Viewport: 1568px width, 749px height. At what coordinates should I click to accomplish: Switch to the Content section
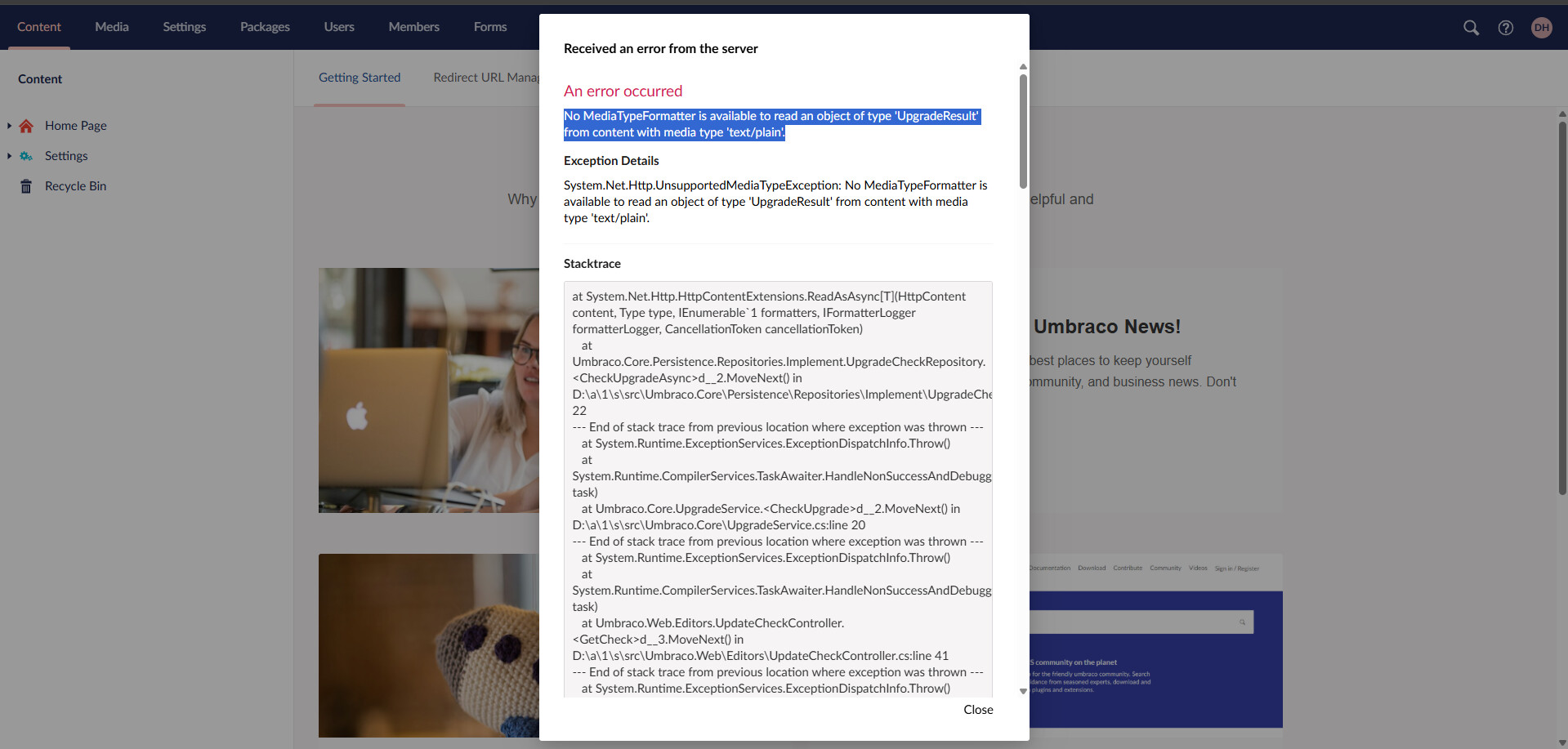39,27
